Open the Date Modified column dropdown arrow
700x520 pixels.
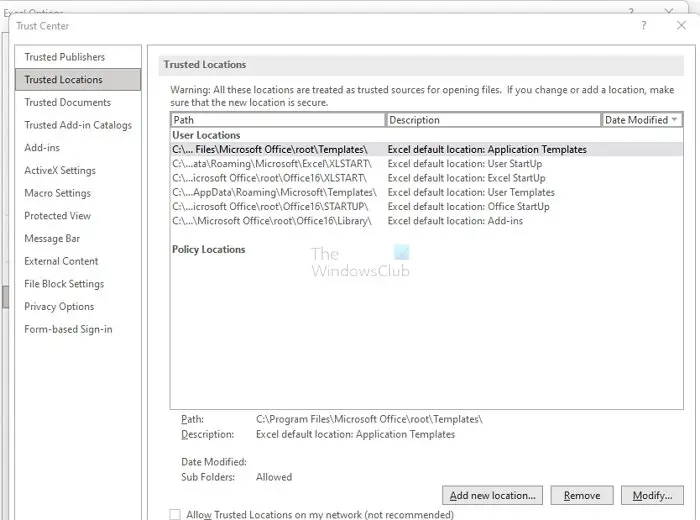[x=674, y=120]
